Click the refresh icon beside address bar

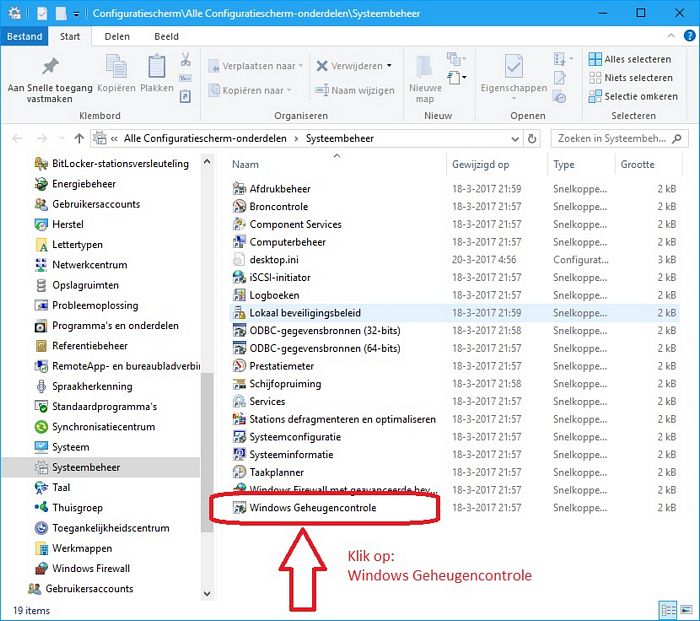tap(532, 139)
